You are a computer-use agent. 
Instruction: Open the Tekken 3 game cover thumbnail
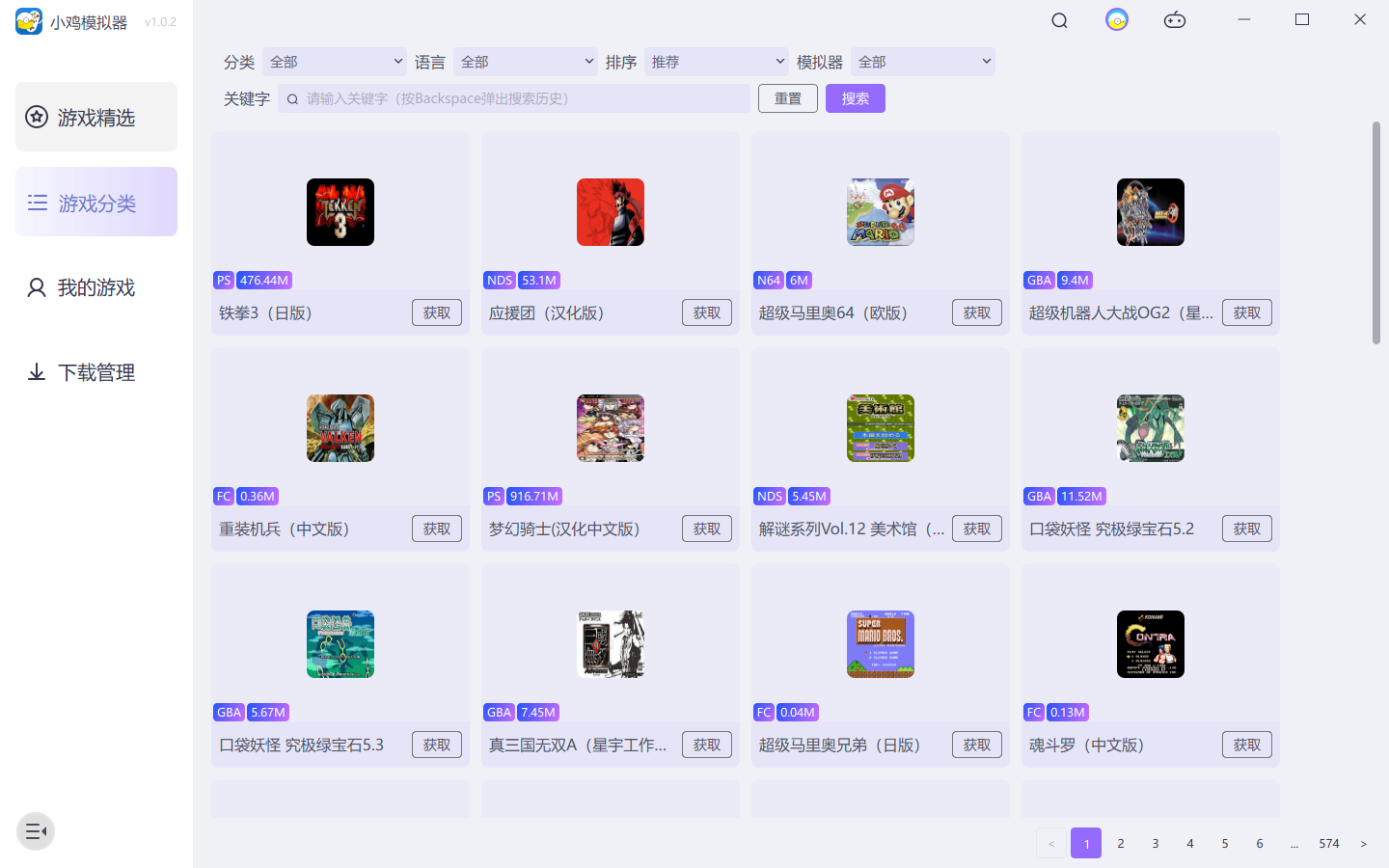click(x=340, y=212)
